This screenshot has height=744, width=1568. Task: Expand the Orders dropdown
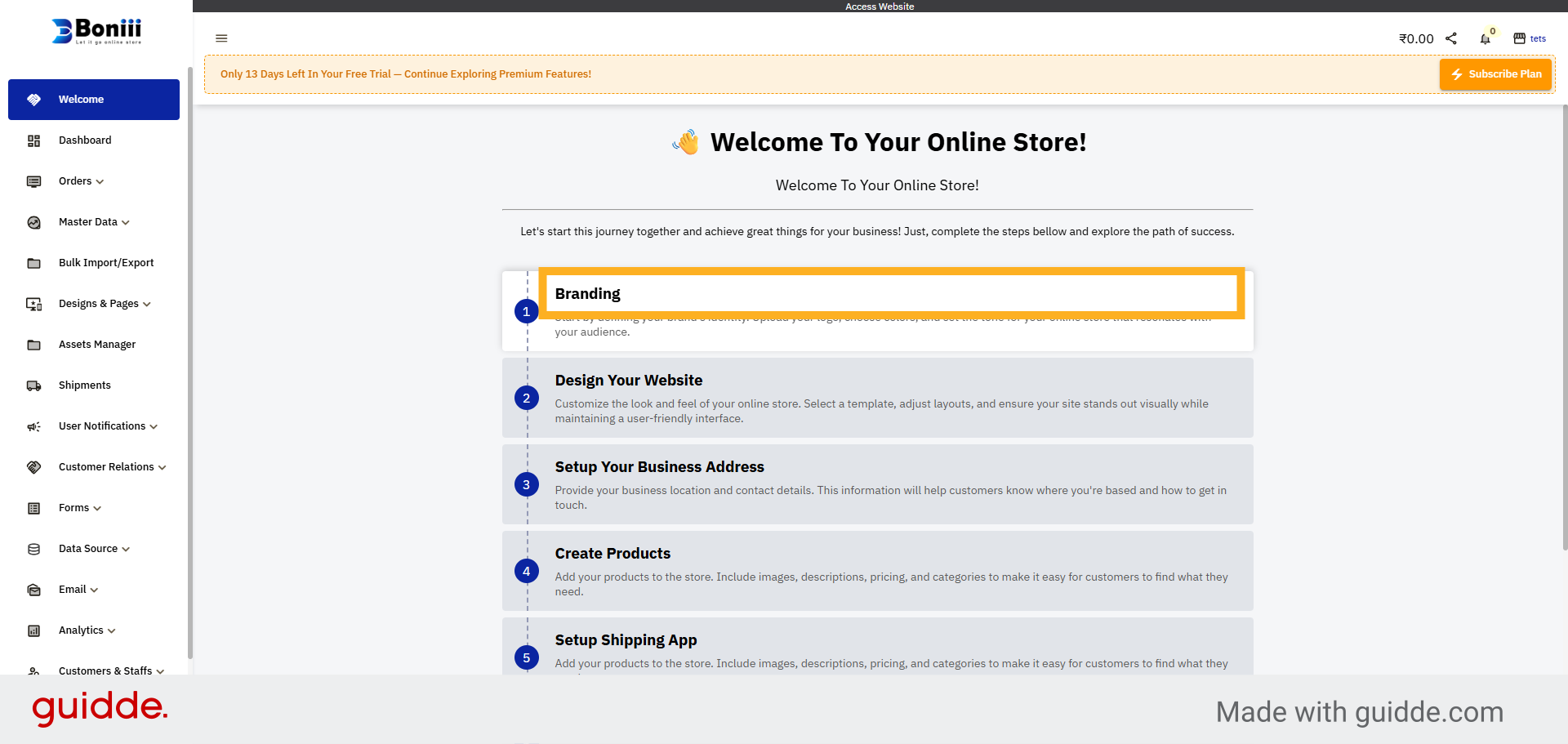pyautogui.click(x=100, y=181)
